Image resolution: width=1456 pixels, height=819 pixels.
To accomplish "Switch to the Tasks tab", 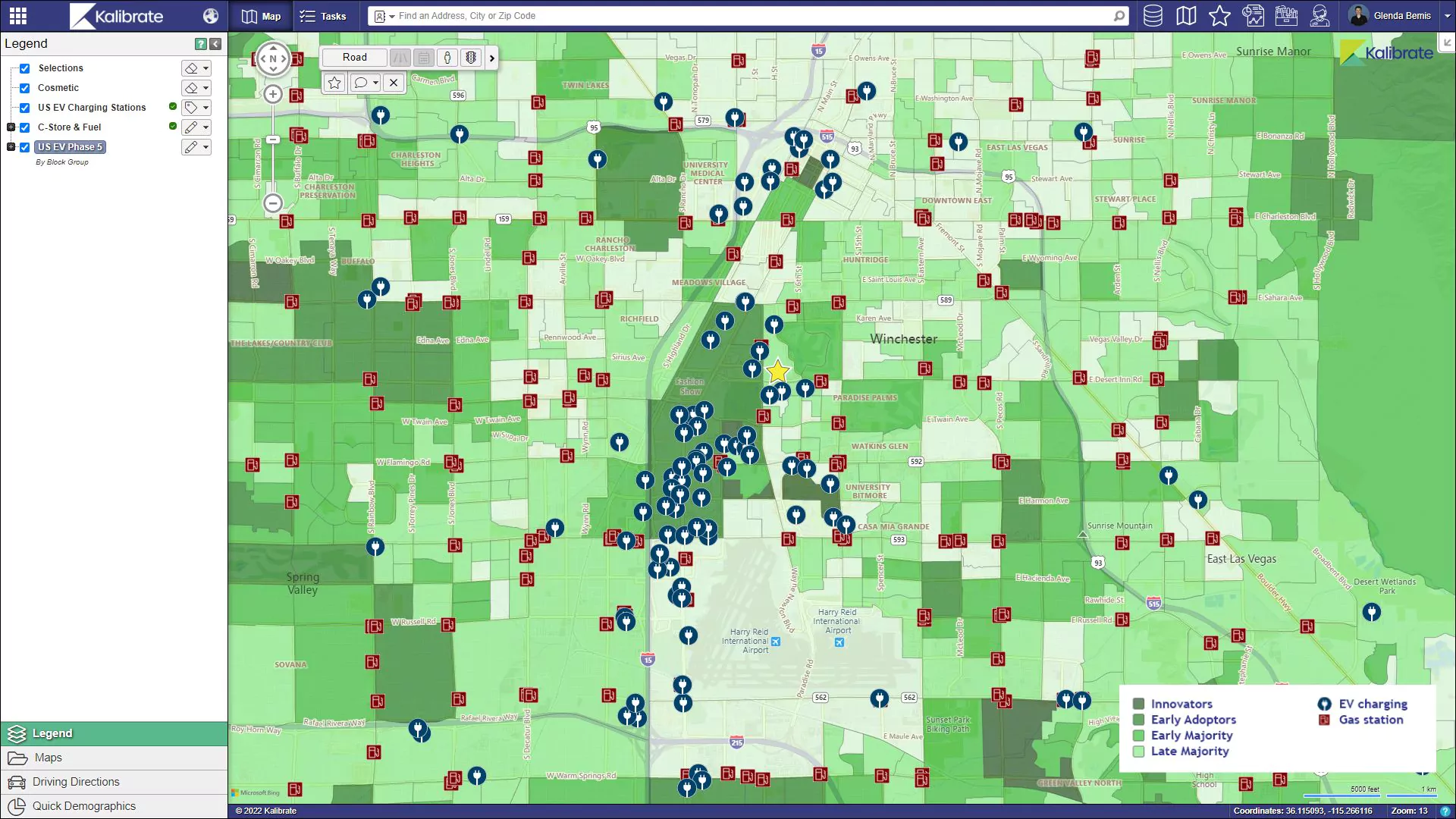I will (x=323, y=16).
